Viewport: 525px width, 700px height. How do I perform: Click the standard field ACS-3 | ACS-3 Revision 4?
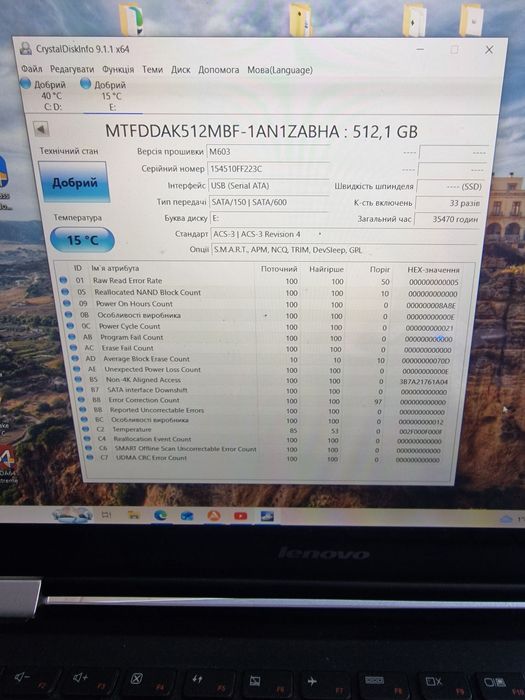(x=344, y=234)
